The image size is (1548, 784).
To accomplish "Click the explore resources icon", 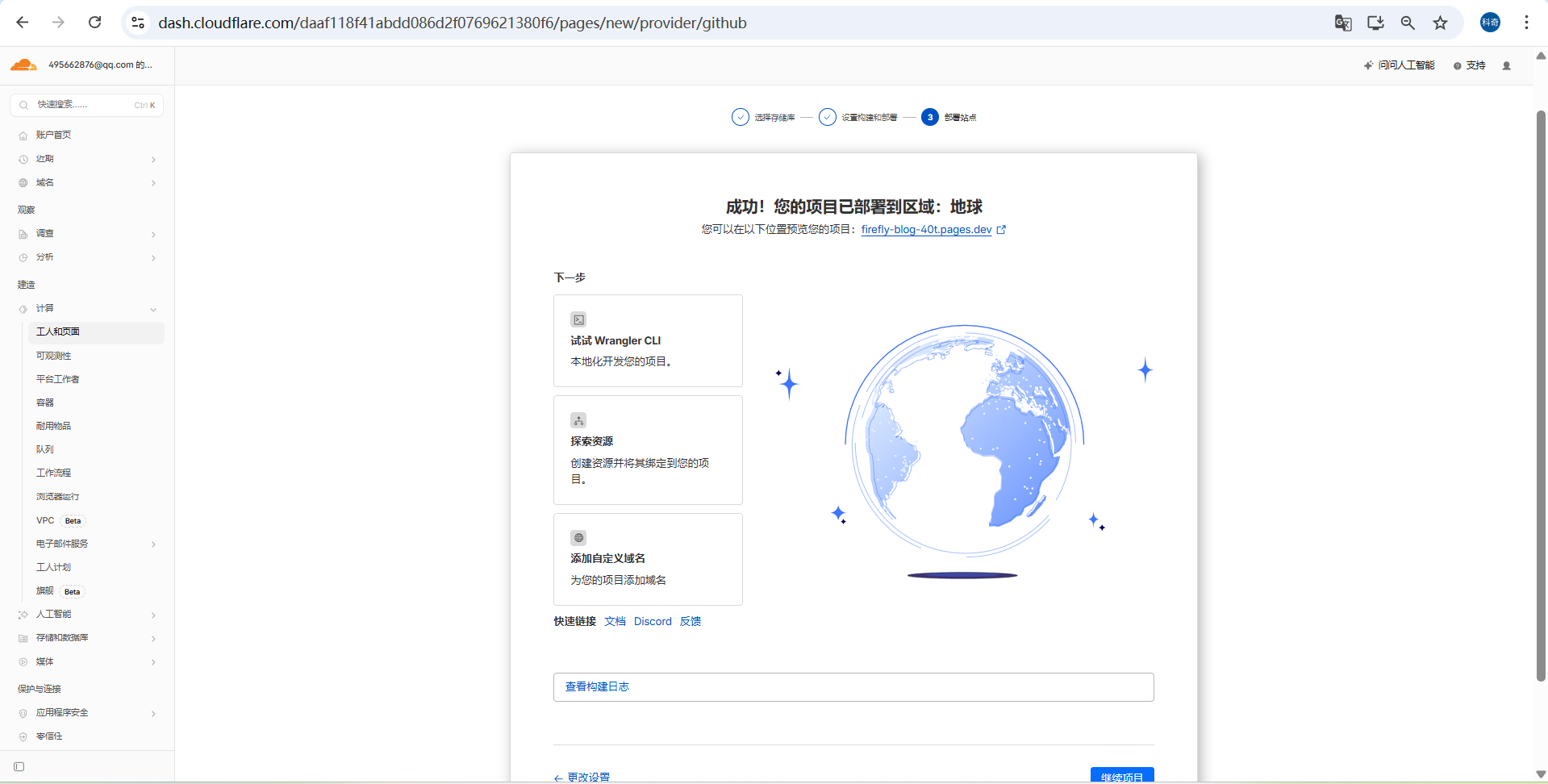I will (x=578, y=420).
